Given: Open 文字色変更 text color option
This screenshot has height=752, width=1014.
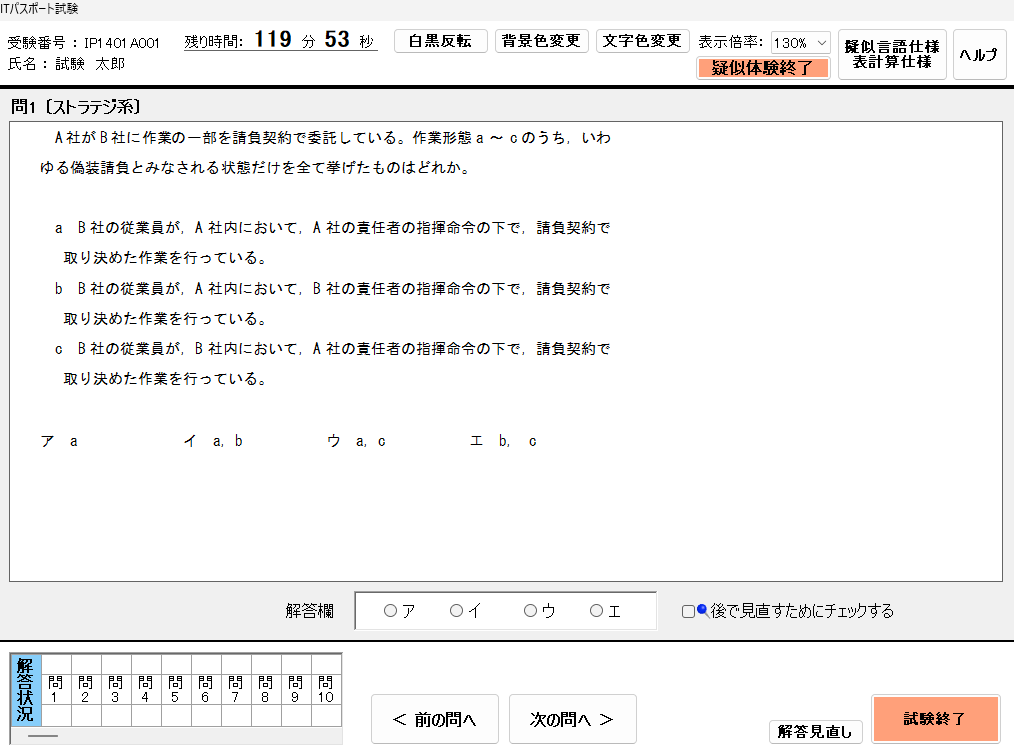Looking at the screenshot, I should tap(643, 41).
